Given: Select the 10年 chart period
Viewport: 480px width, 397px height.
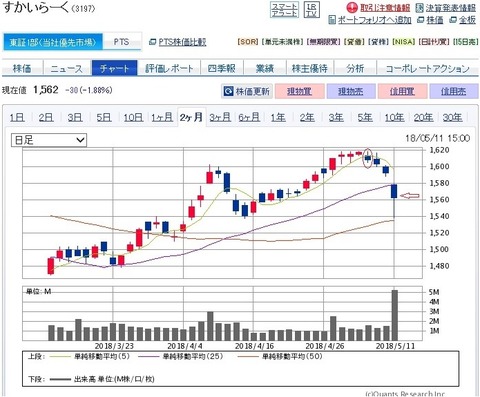Looking at the screenshot, I should pos(394,117).
